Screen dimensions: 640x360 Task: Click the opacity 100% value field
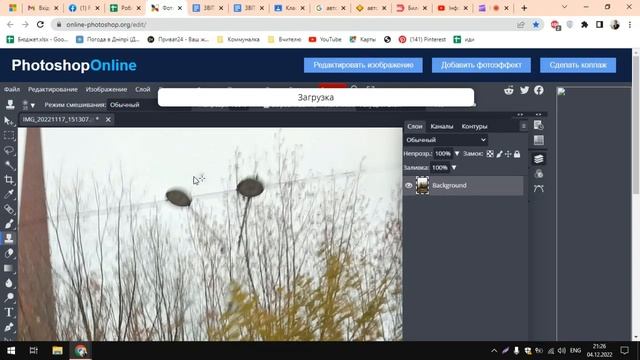442,154
